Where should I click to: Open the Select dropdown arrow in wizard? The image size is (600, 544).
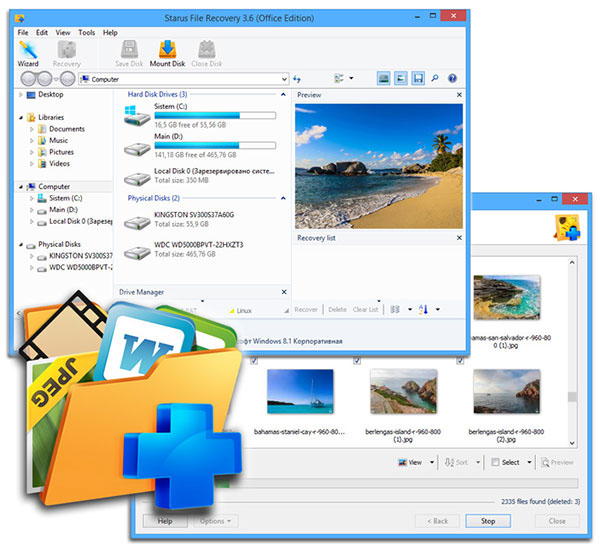coord(529,462)
